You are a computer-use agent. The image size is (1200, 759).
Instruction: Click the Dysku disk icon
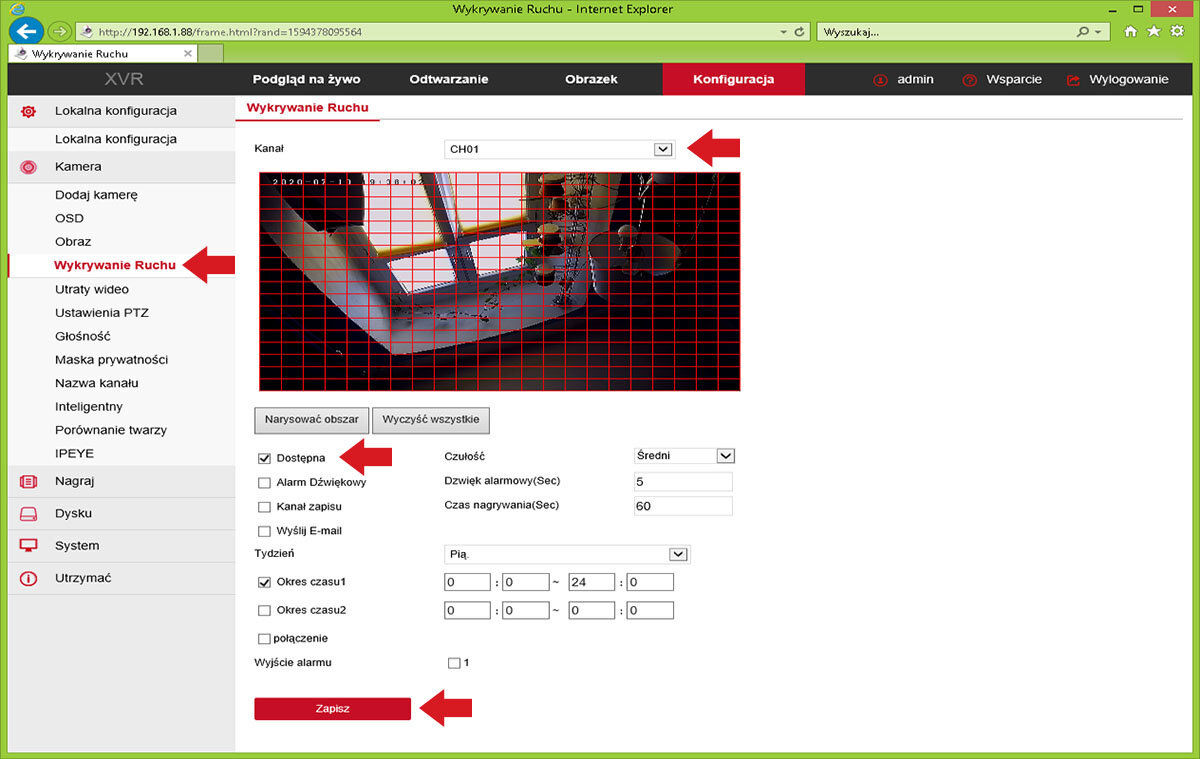pos(29,514)
